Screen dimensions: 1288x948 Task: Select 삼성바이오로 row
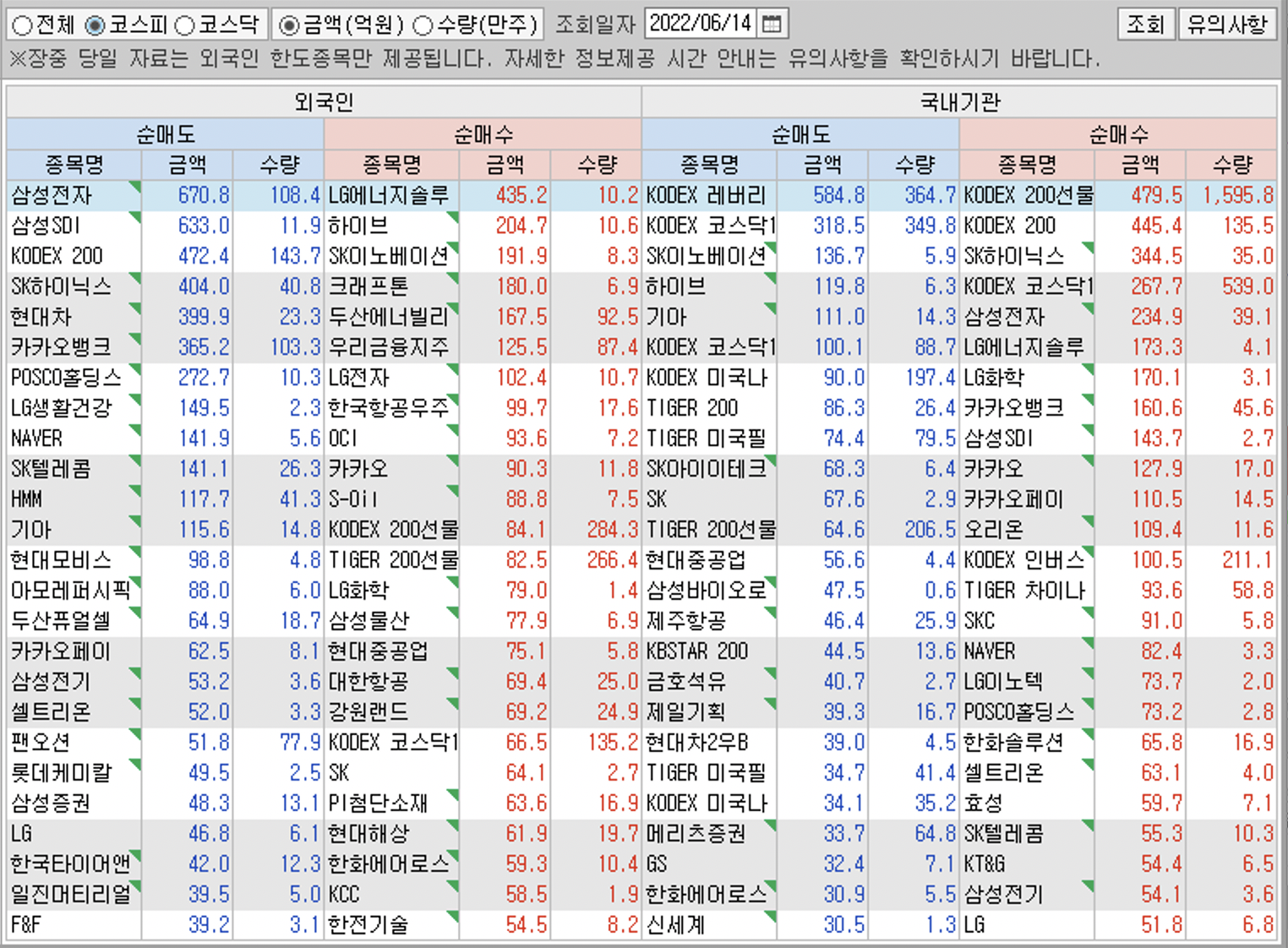coord(709,591)
